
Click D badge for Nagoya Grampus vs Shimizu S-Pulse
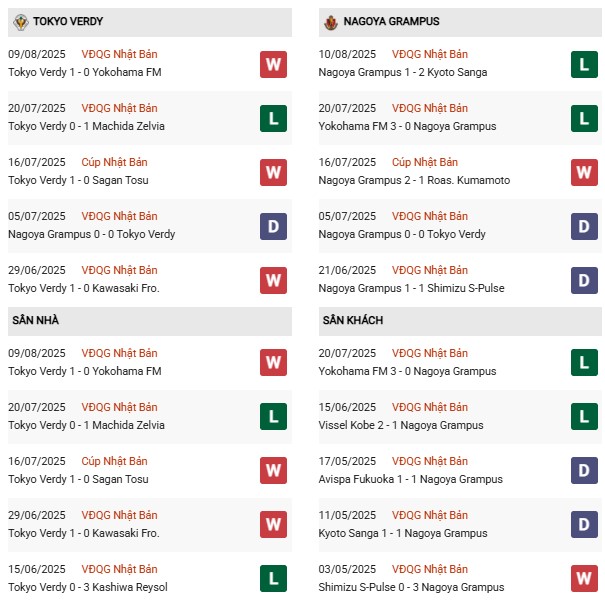tap(584, 280)
